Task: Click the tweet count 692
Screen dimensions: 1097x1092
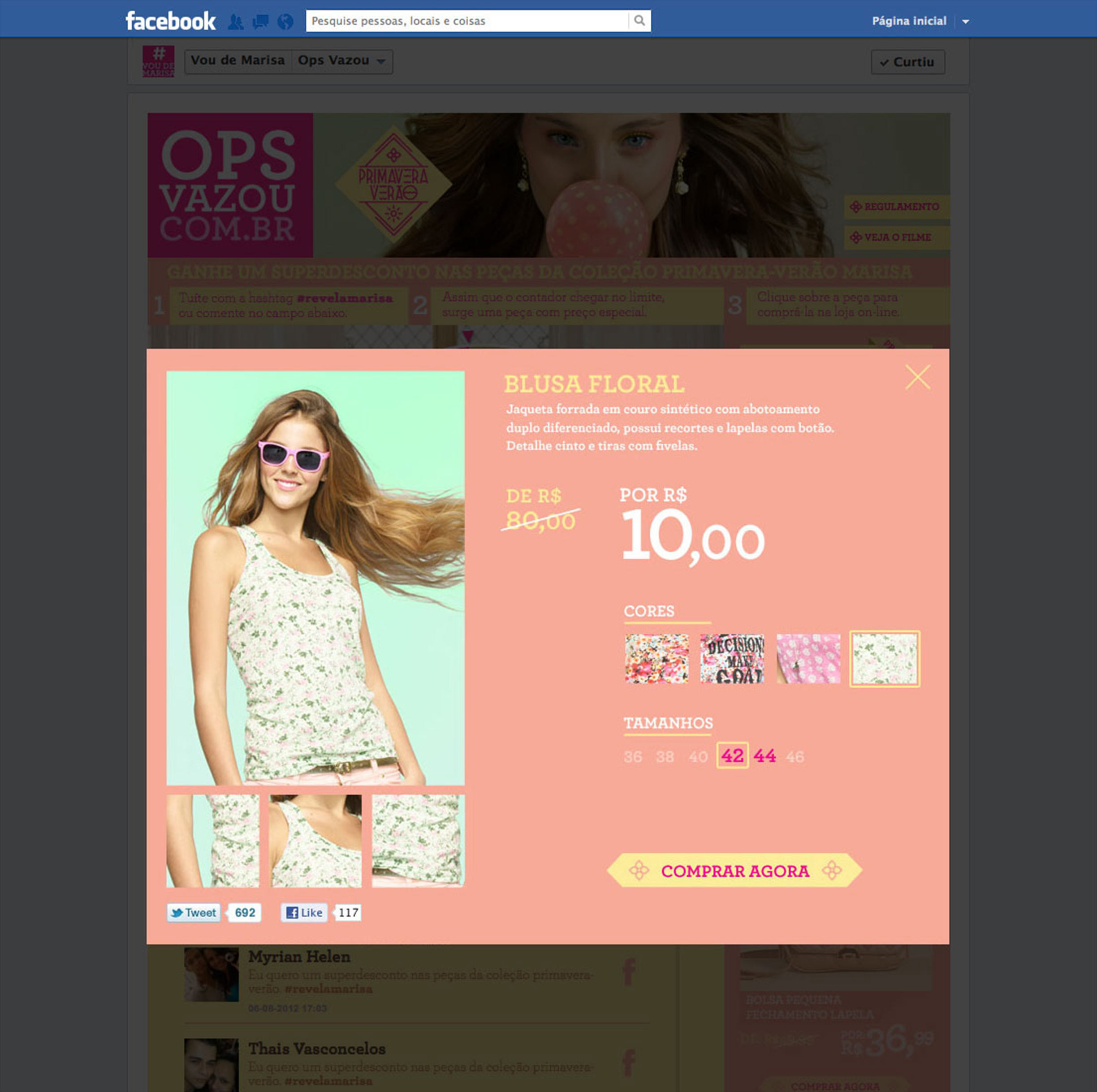Action: (245, 913)
